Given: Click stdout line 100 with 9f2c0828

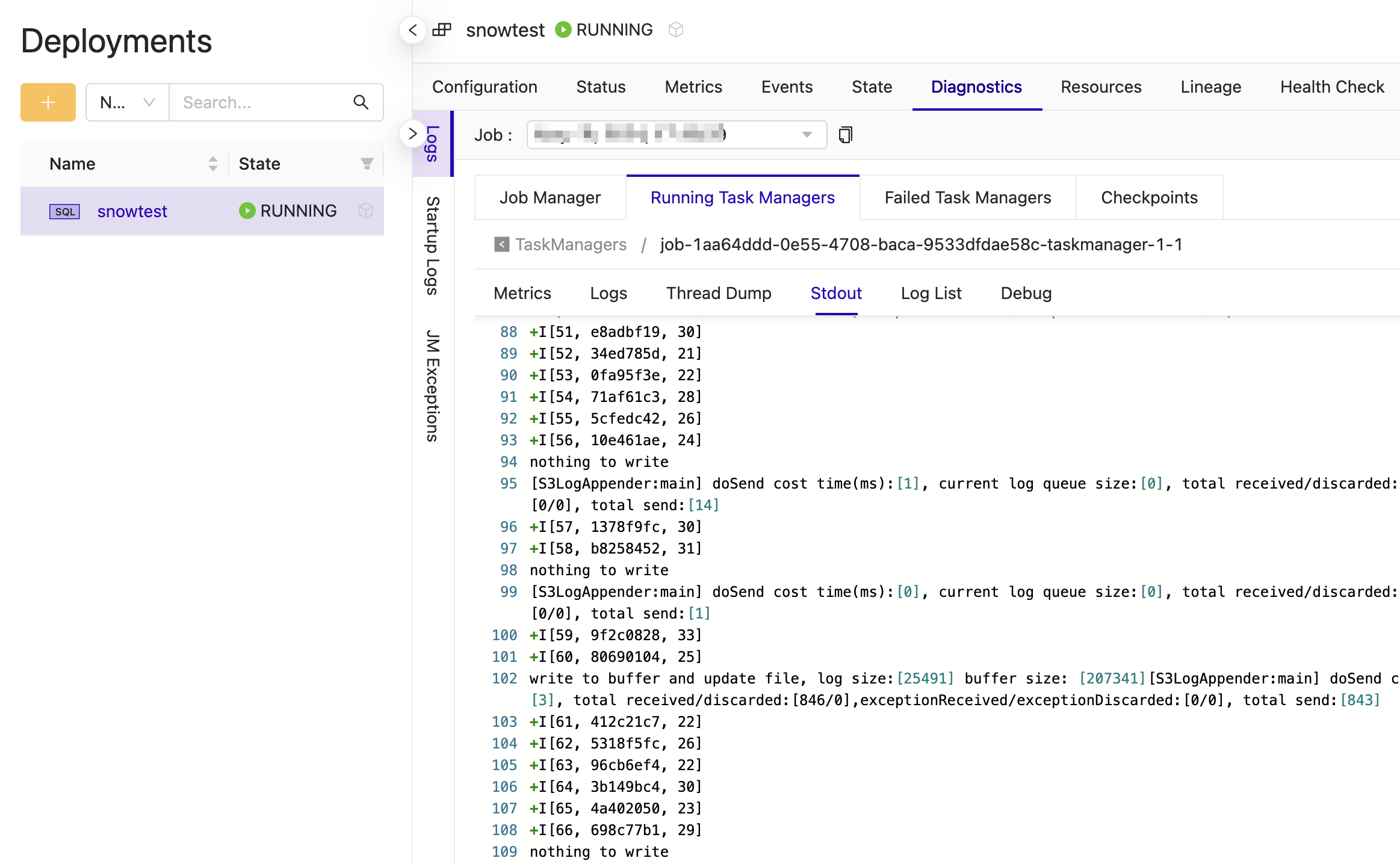Looking at the screenshot, I should (616, 635).
